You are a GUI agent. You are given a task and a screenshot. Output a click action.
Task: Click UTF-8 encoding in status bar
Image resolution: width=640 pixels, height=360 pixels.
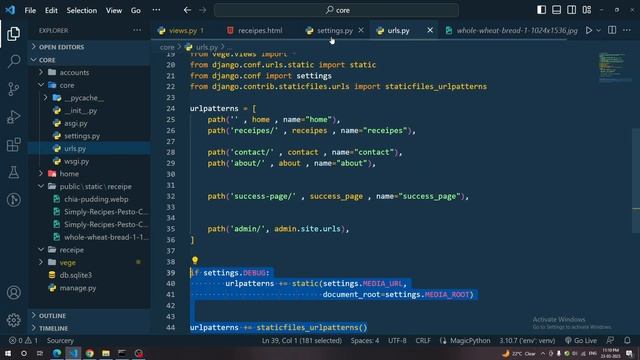pos(397,340)
